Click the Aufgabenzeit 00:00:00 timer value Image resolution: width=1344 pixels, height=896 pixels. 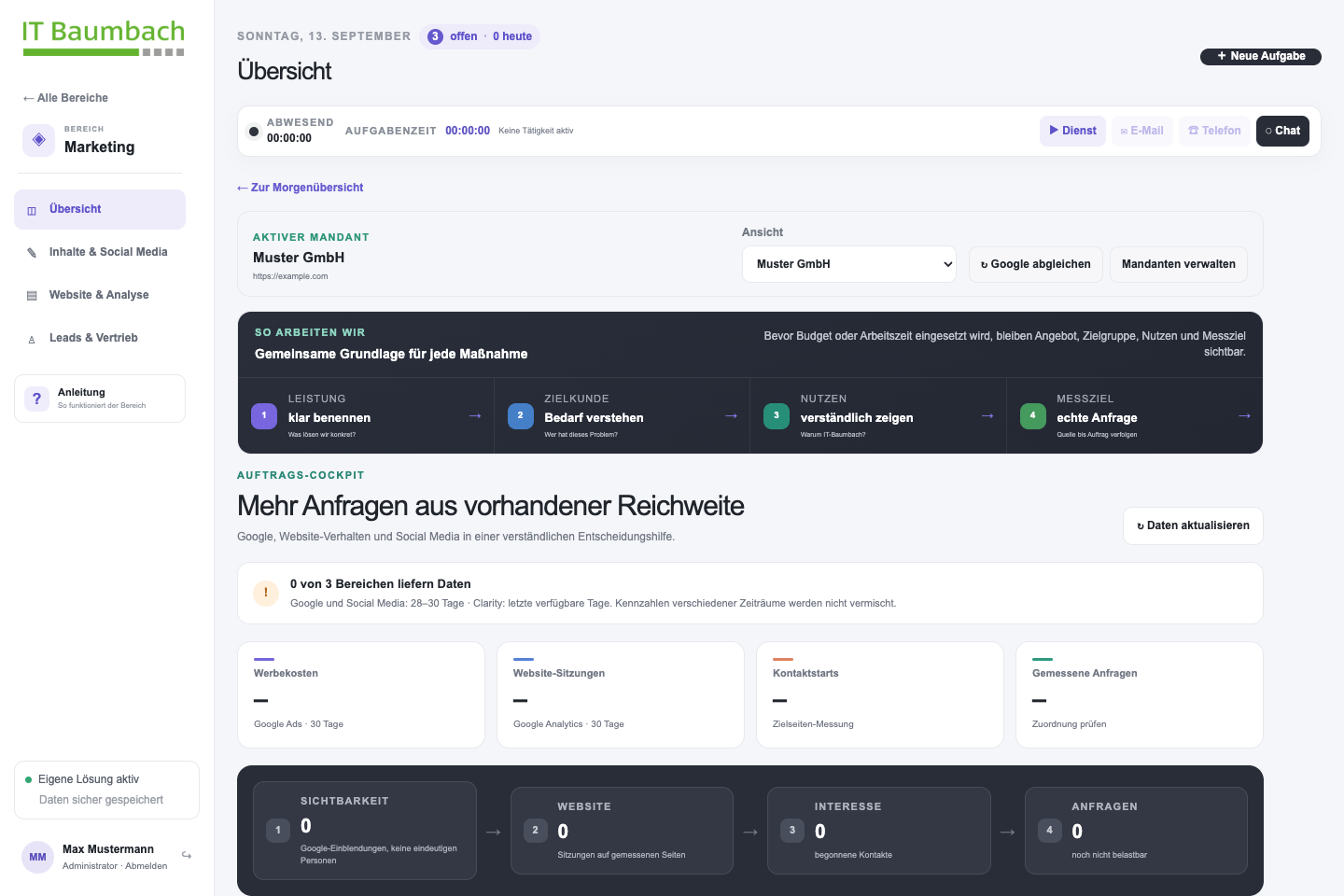click(x=468, y=131)
